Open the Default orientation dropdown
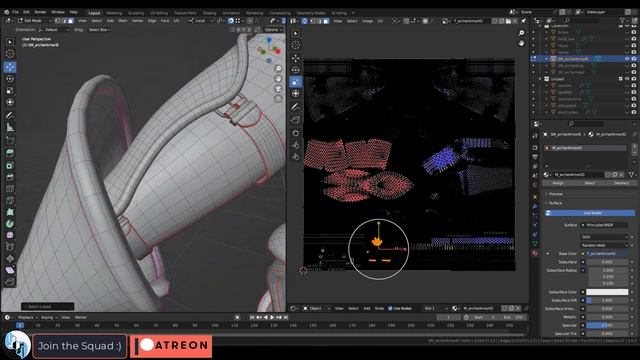The height and width of the screenshot is (360, 640). pos(53,30)
